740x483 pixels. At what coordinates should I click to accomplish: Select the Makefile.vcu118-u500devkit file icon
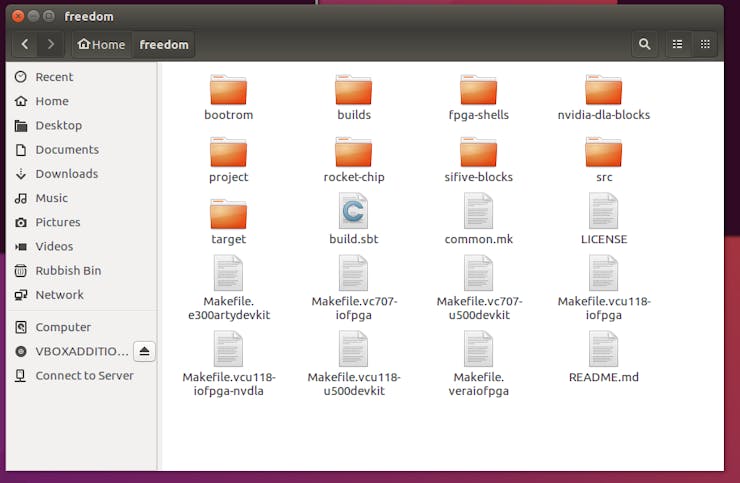pyautogui.click(x=353, y=349)
